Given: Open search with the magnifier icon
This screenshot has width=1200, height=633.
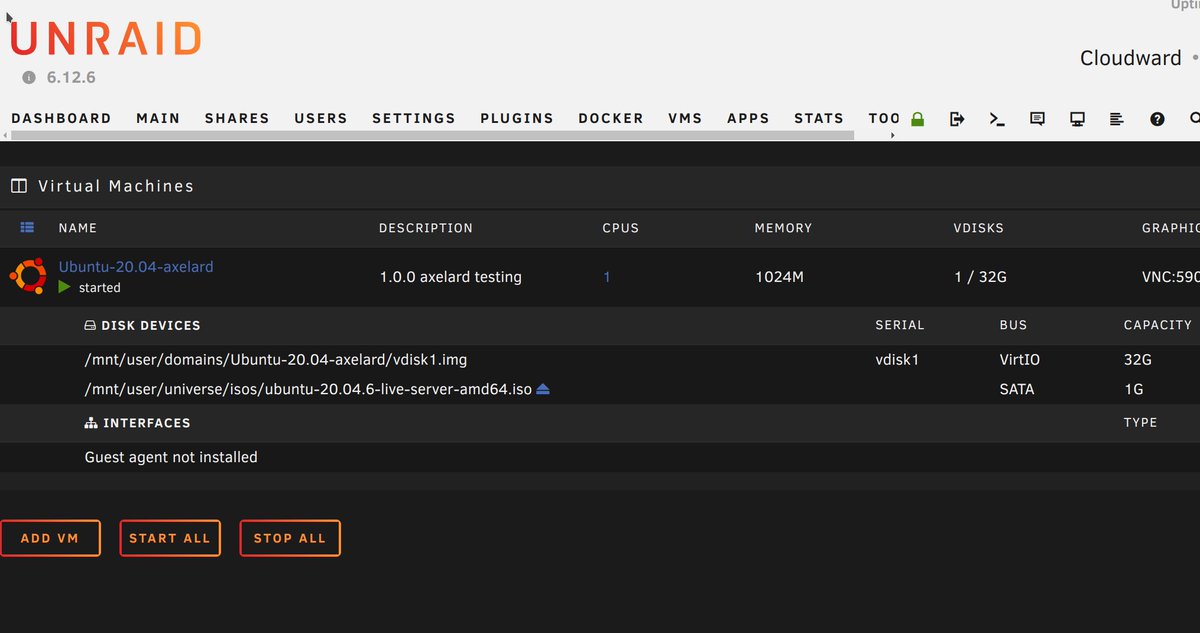Looking at the screenshot, I should 1194,118.
